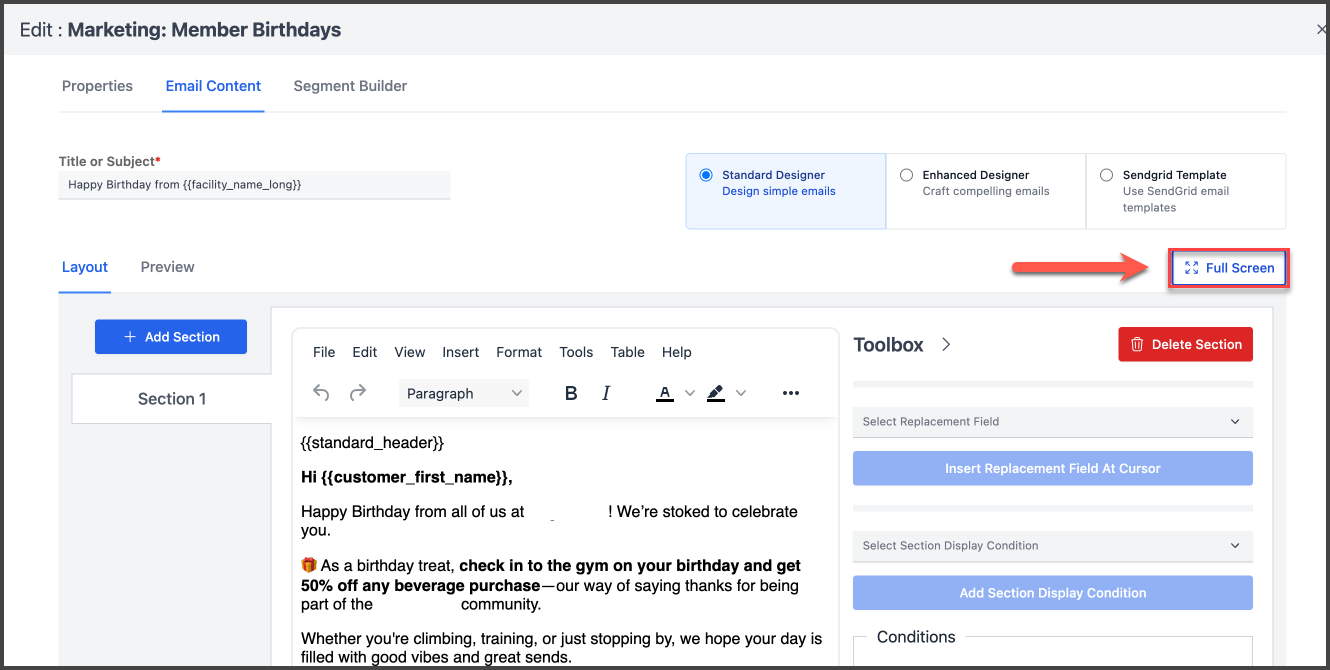1330x670 pixels.
Task: Expand the Select Replacement Field dropdown
Action: tap(1052, 422)
